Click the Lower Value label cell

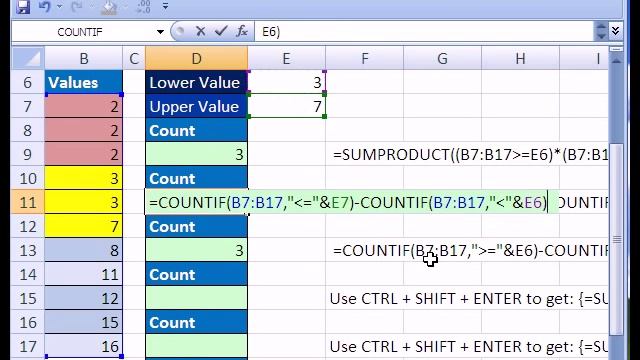[x=196, y=82]
